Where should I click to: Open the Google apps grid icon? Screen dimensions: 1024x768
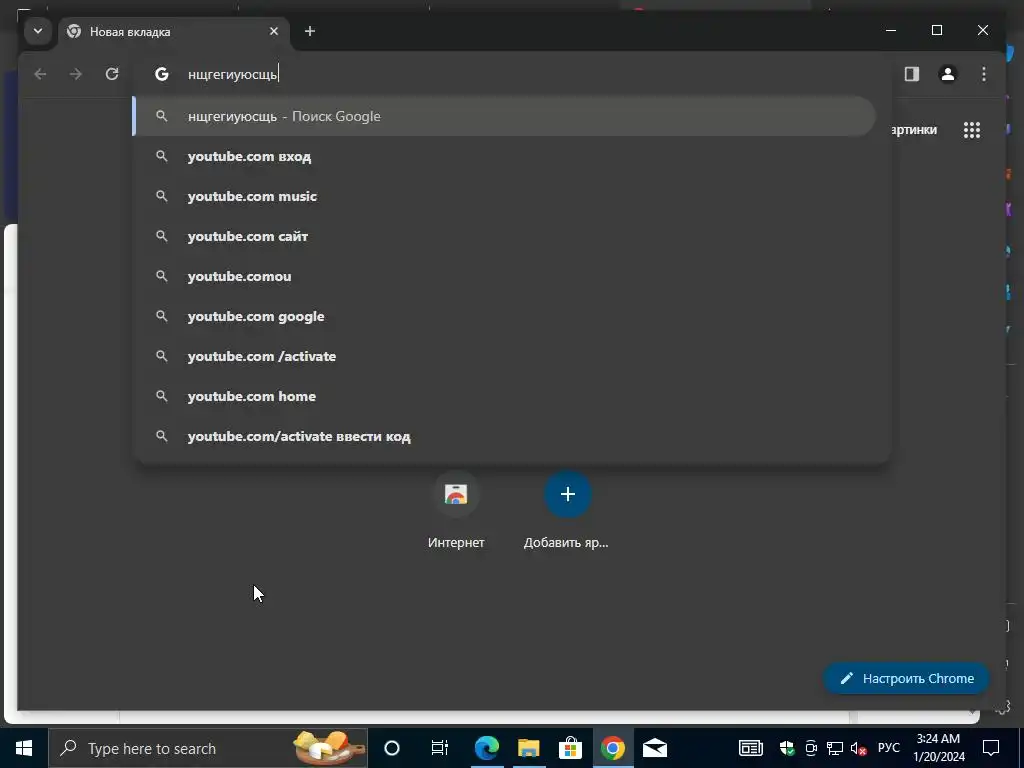(972, 130)
